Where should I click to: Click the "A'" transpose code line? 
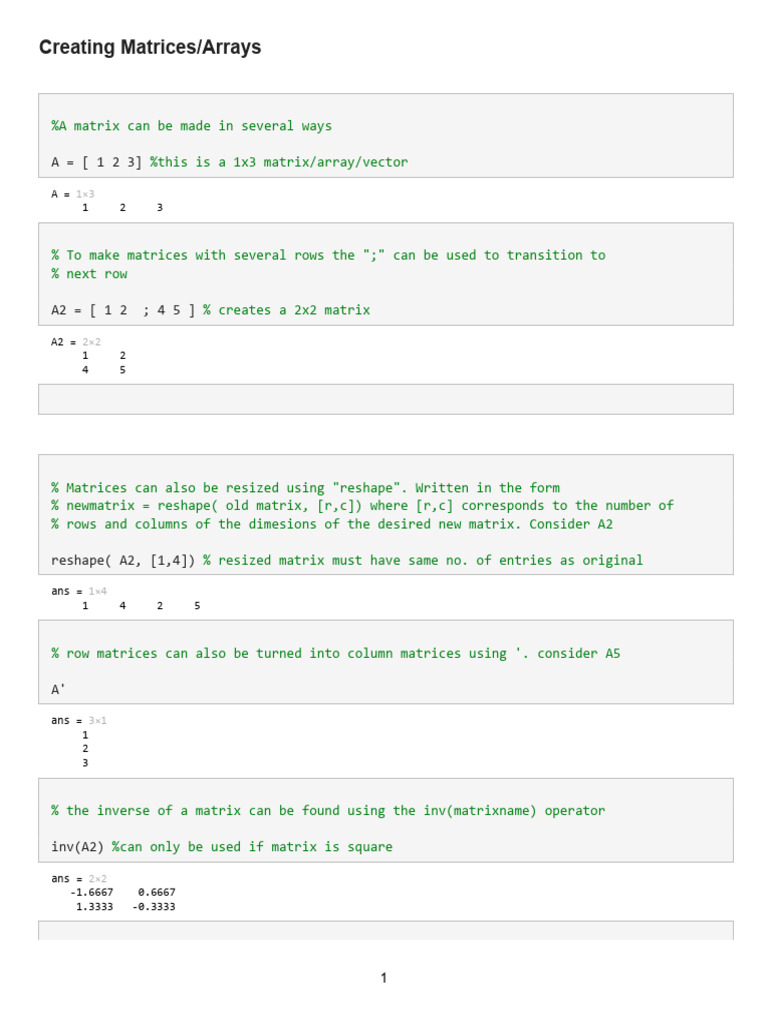[x=56, y=689]
